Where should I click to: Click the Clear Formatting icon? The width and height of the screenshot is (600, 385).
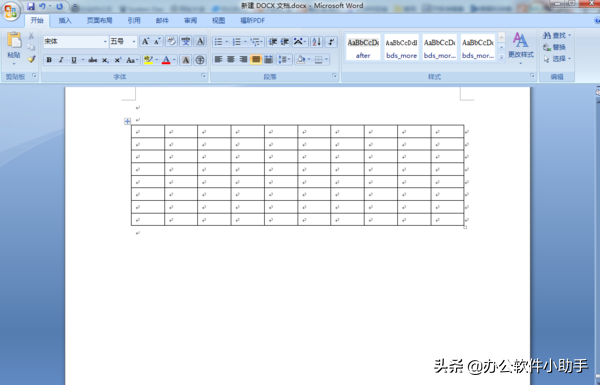(171, 41)
